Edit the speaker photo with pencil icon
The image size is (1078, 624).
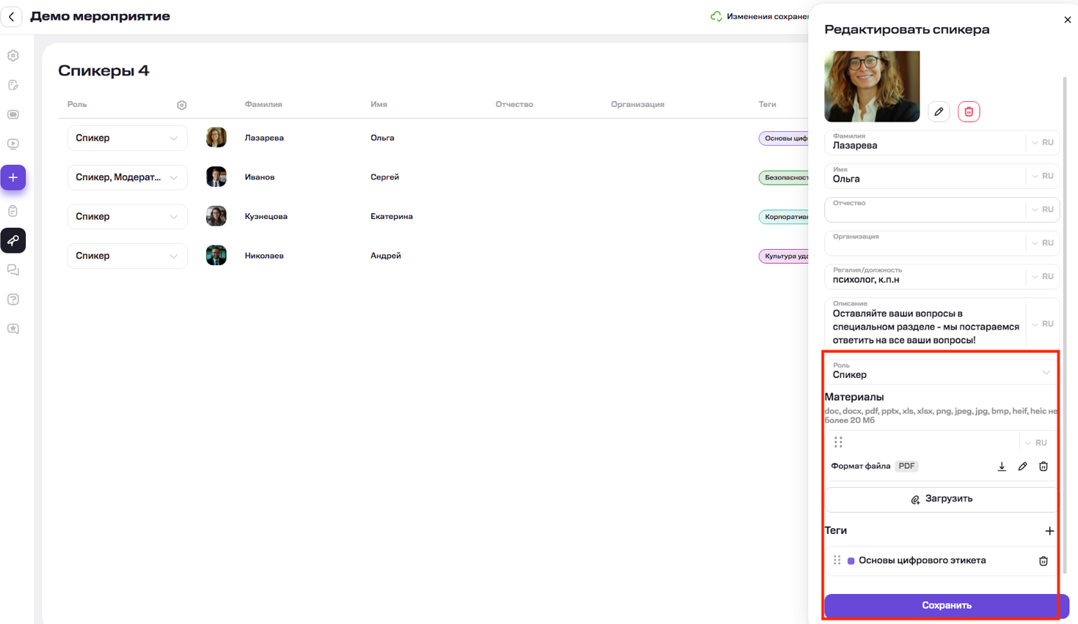(938, 112)
